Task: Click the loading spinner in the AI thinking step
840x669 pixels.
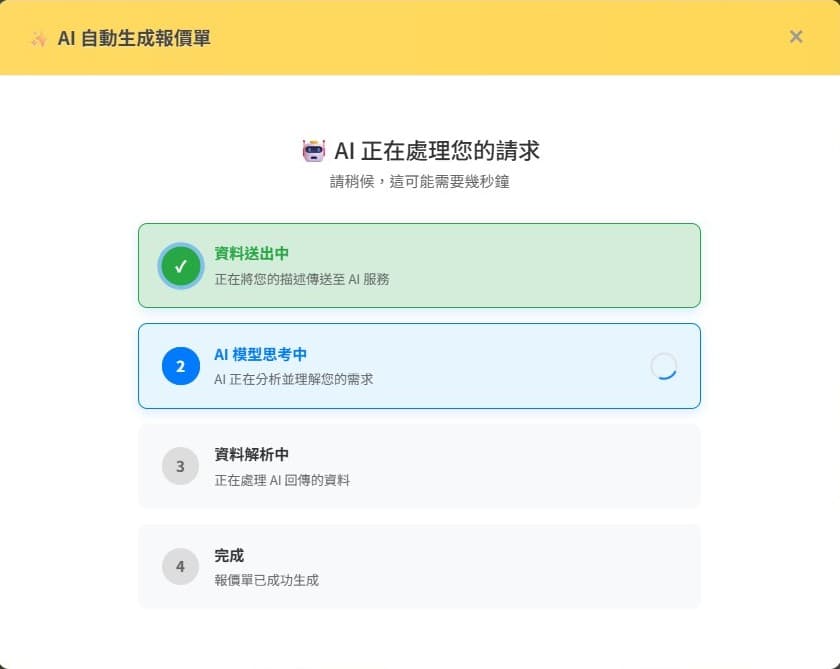Action: (x=665, y=366)
